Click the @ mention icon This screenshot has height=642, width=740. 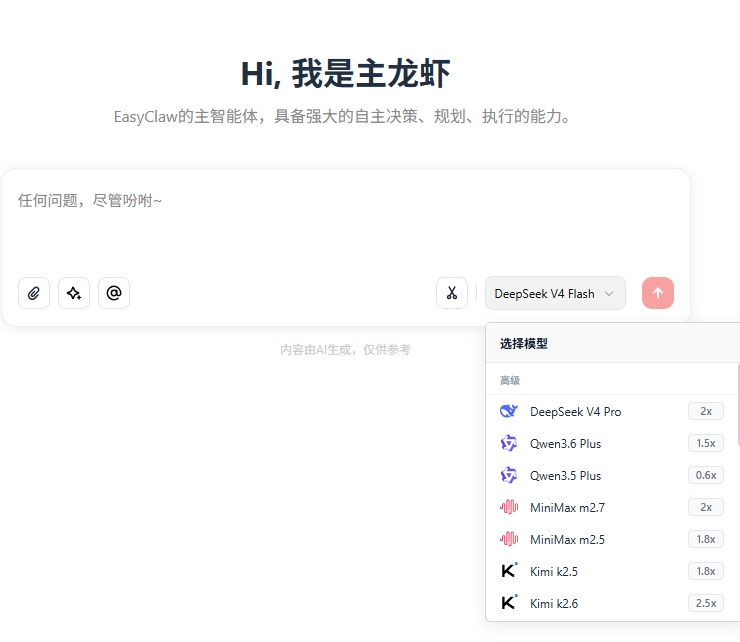point(114,293)
